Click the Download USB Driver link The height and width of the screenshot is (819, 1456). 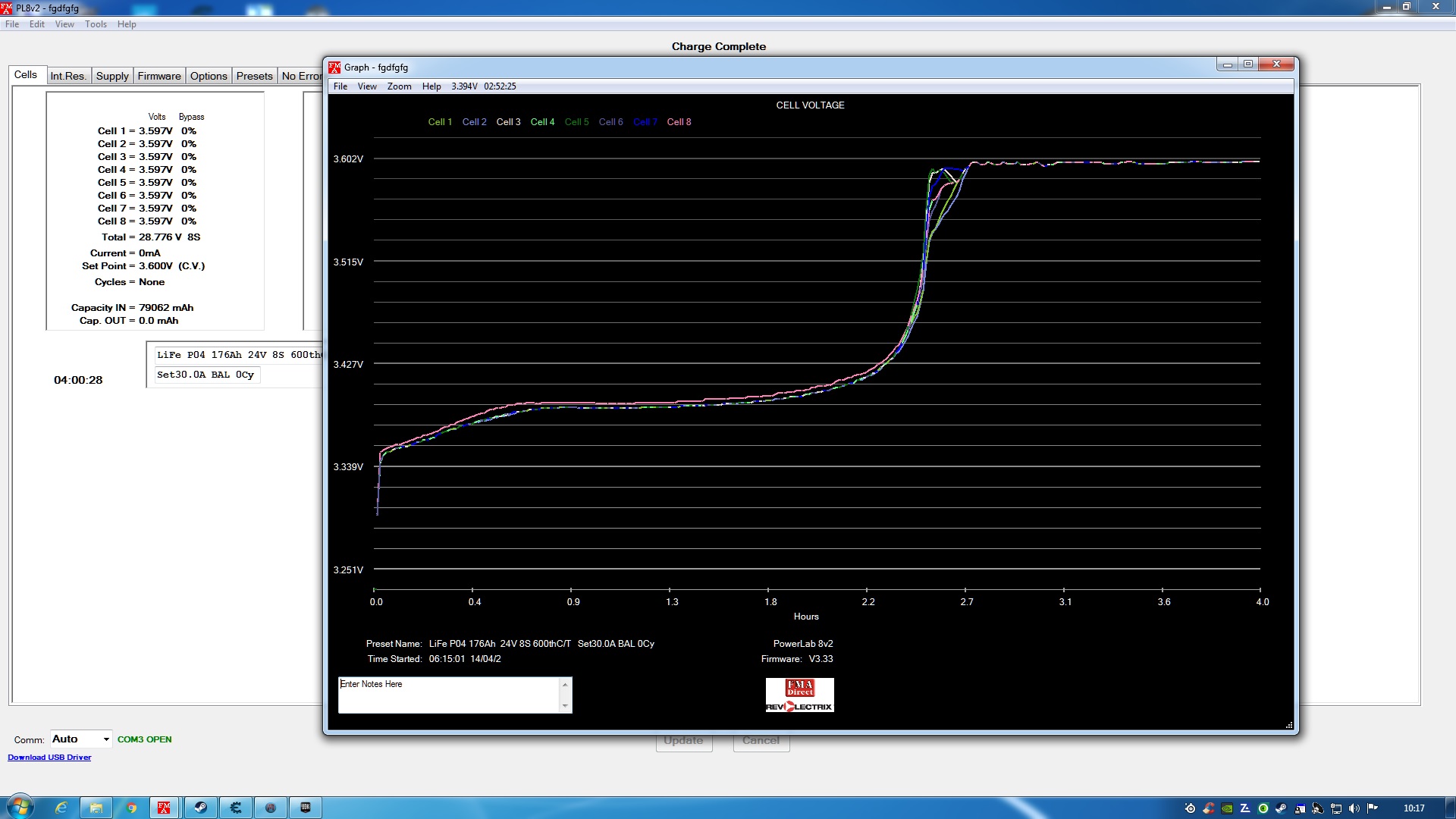click(49, 758)
